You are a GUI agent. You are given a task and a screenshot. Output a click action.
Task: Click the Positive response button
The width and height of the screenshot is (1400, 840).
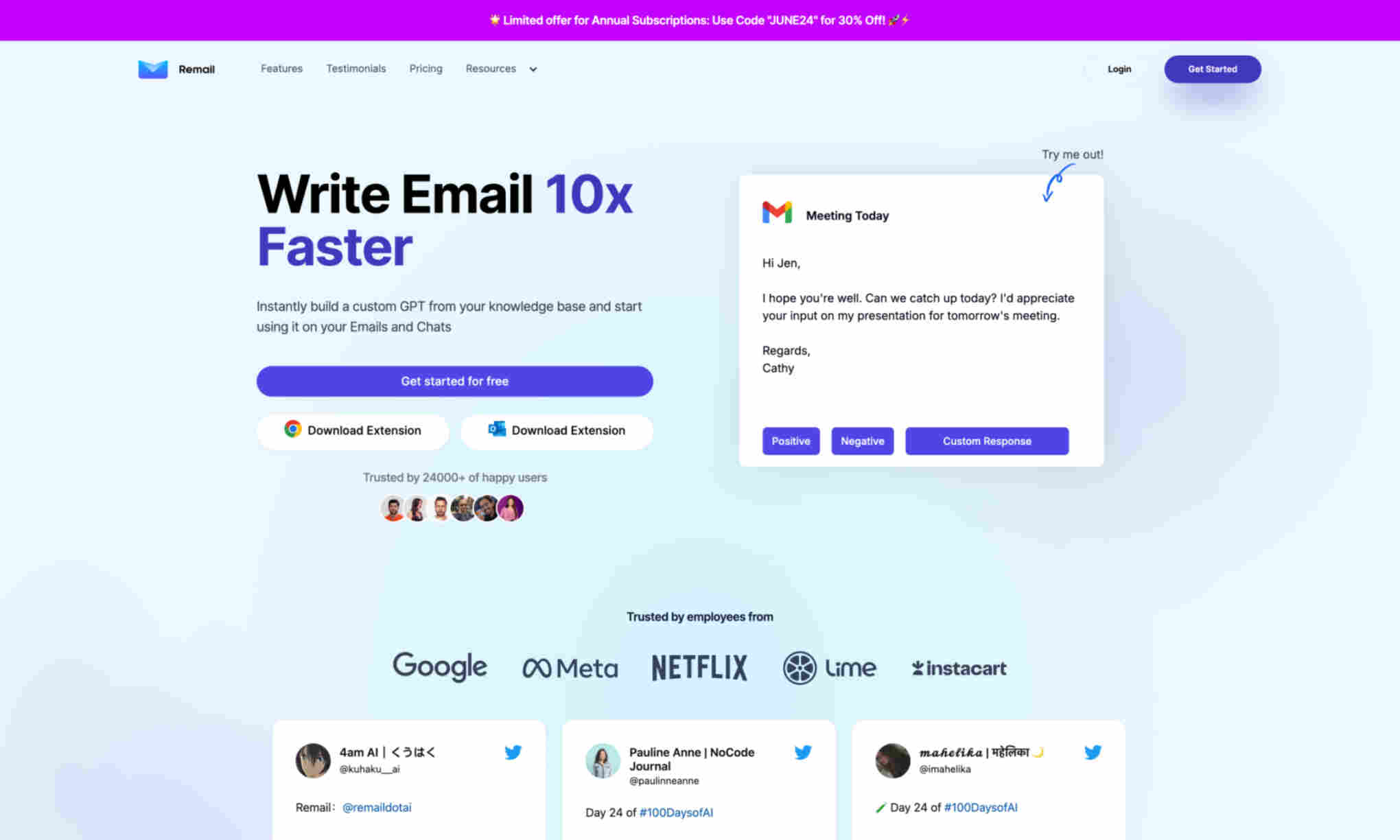(x=791, y=440)
